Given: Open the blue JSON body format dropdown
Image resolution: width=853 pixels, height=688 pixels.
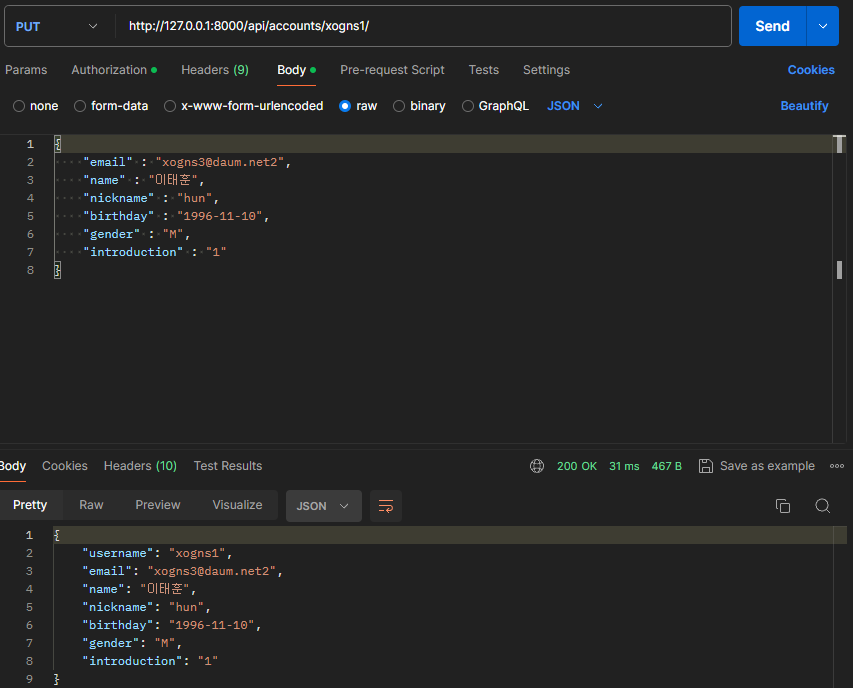Looking at the screenshot, I should pyautogui.click(x=574, y=106).
